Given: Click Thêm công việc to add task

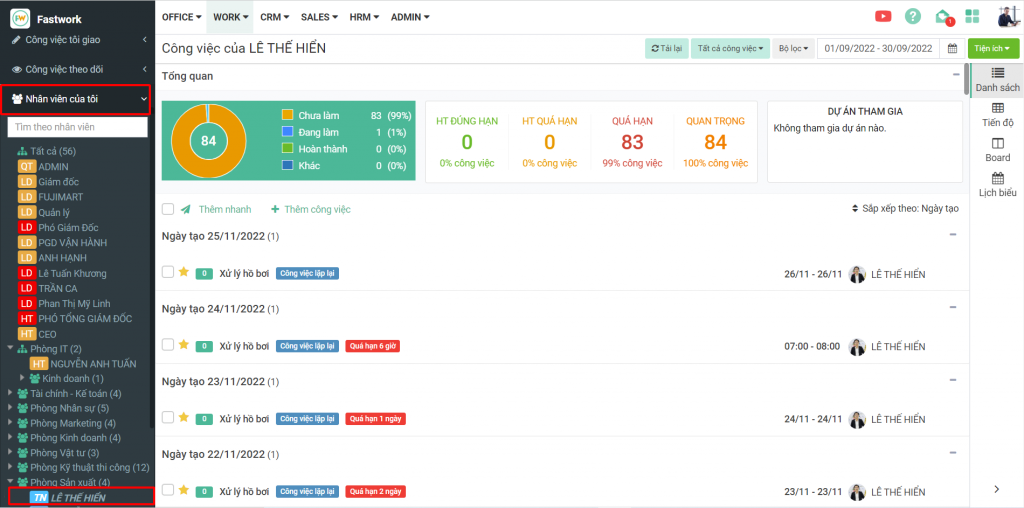Looking at the screenshot, I should (311, 209).
